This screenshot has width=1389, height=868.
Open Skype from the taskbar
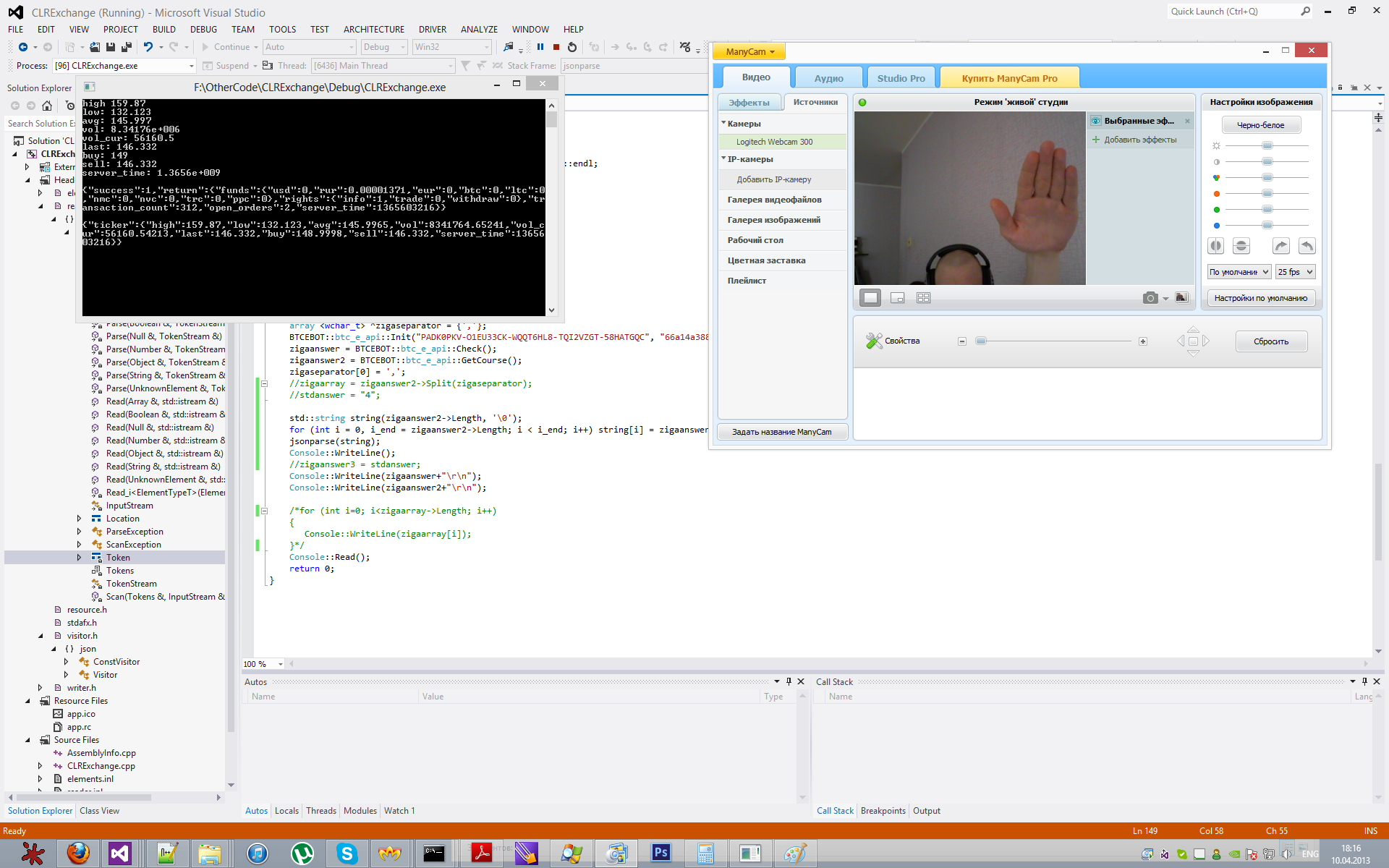pos(347,854)
